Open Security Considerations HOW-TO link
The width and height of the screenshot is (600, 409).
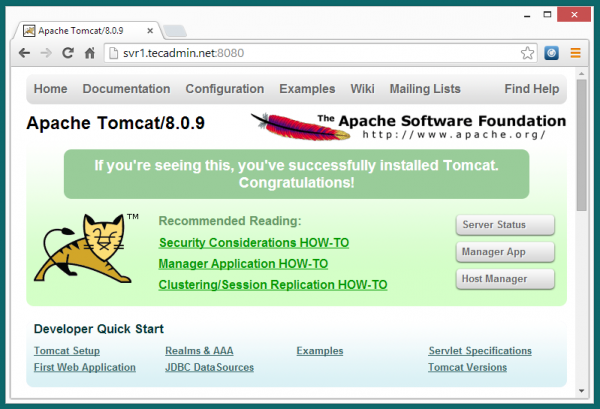(x=241, y=243)
